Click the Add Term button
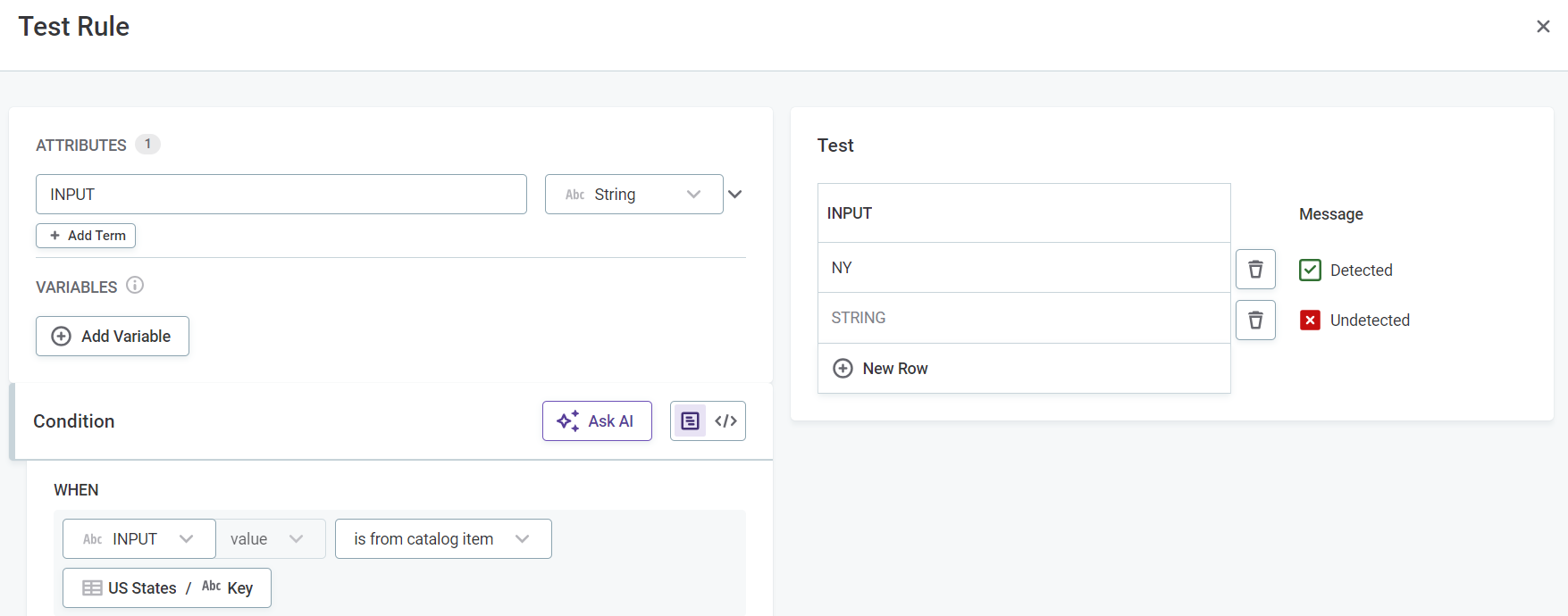 point(86,236)
